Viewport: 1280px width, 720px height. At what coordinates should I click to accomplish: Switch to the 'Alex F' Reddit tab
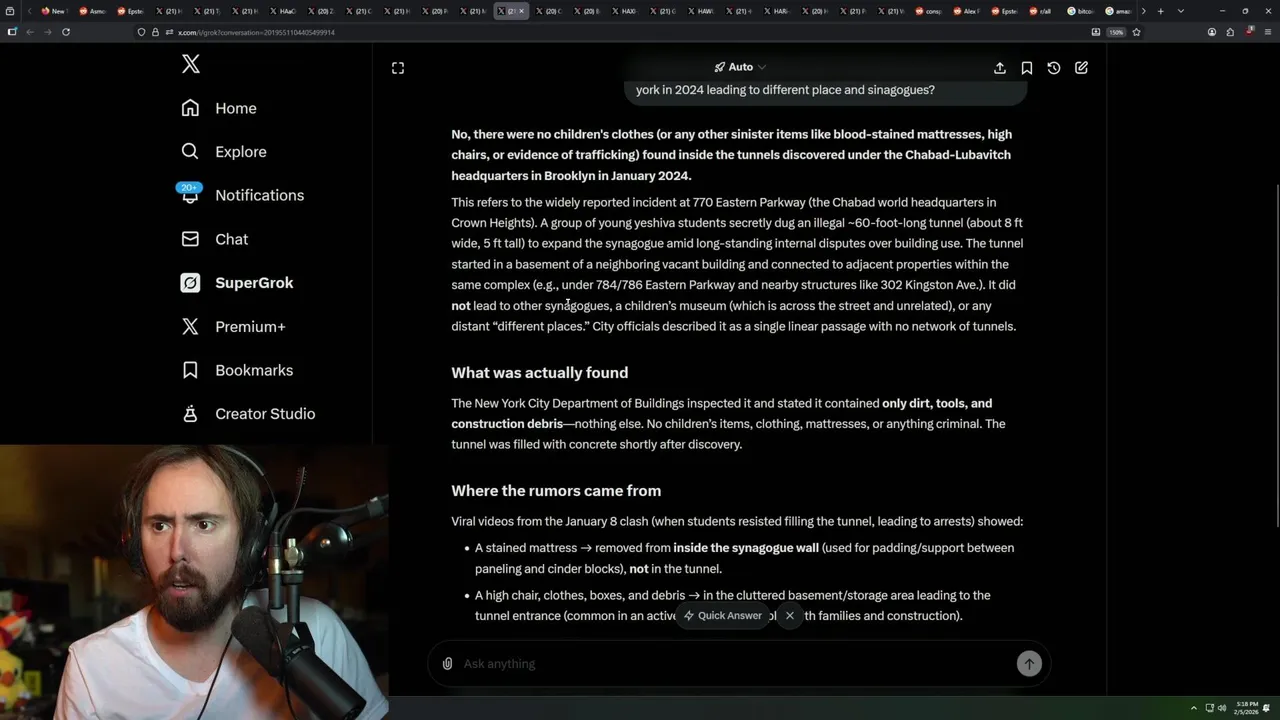tap(968, 11)
